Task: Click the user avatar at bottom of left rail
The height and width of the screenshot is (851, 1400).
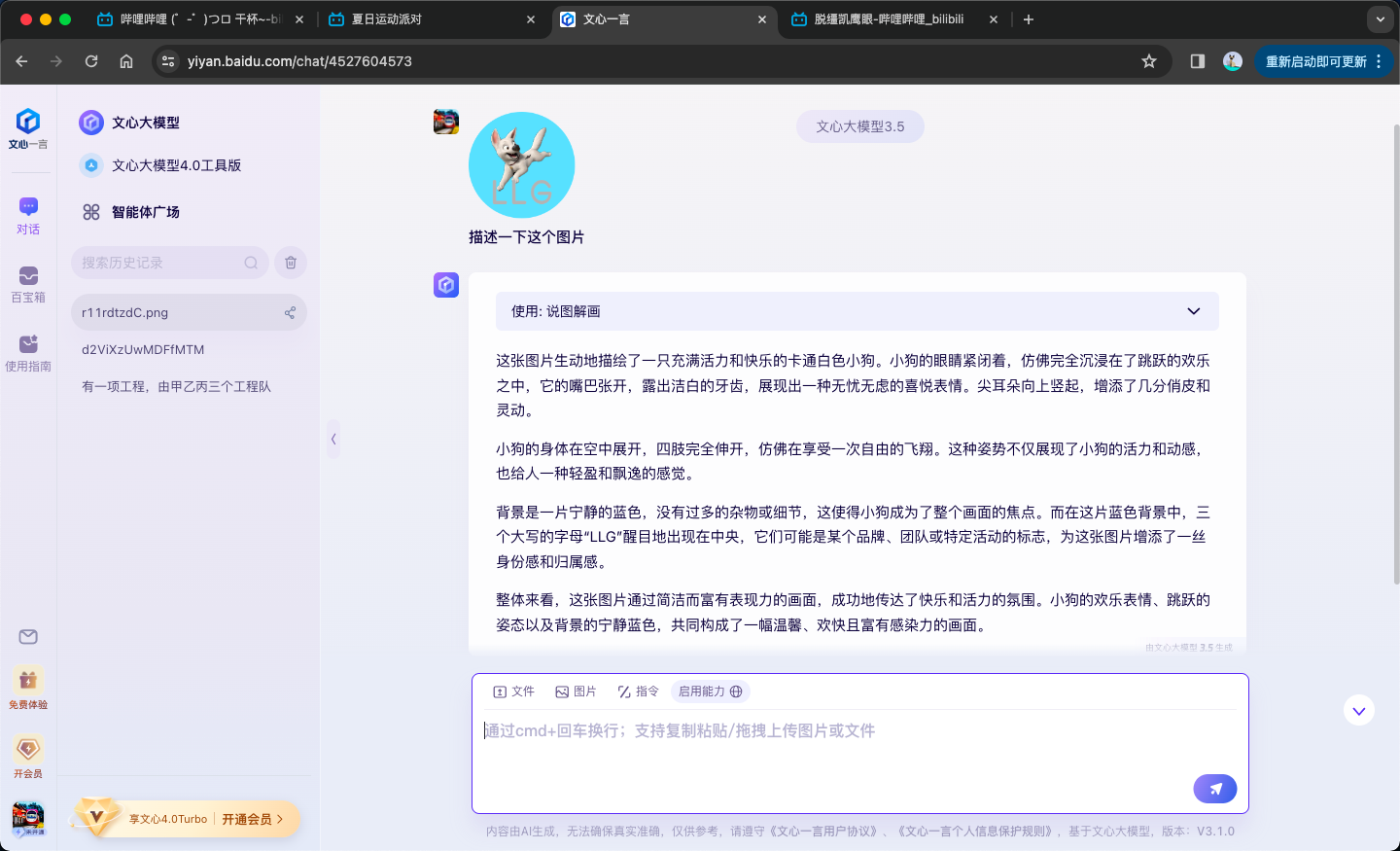Action: click(28, 818)
